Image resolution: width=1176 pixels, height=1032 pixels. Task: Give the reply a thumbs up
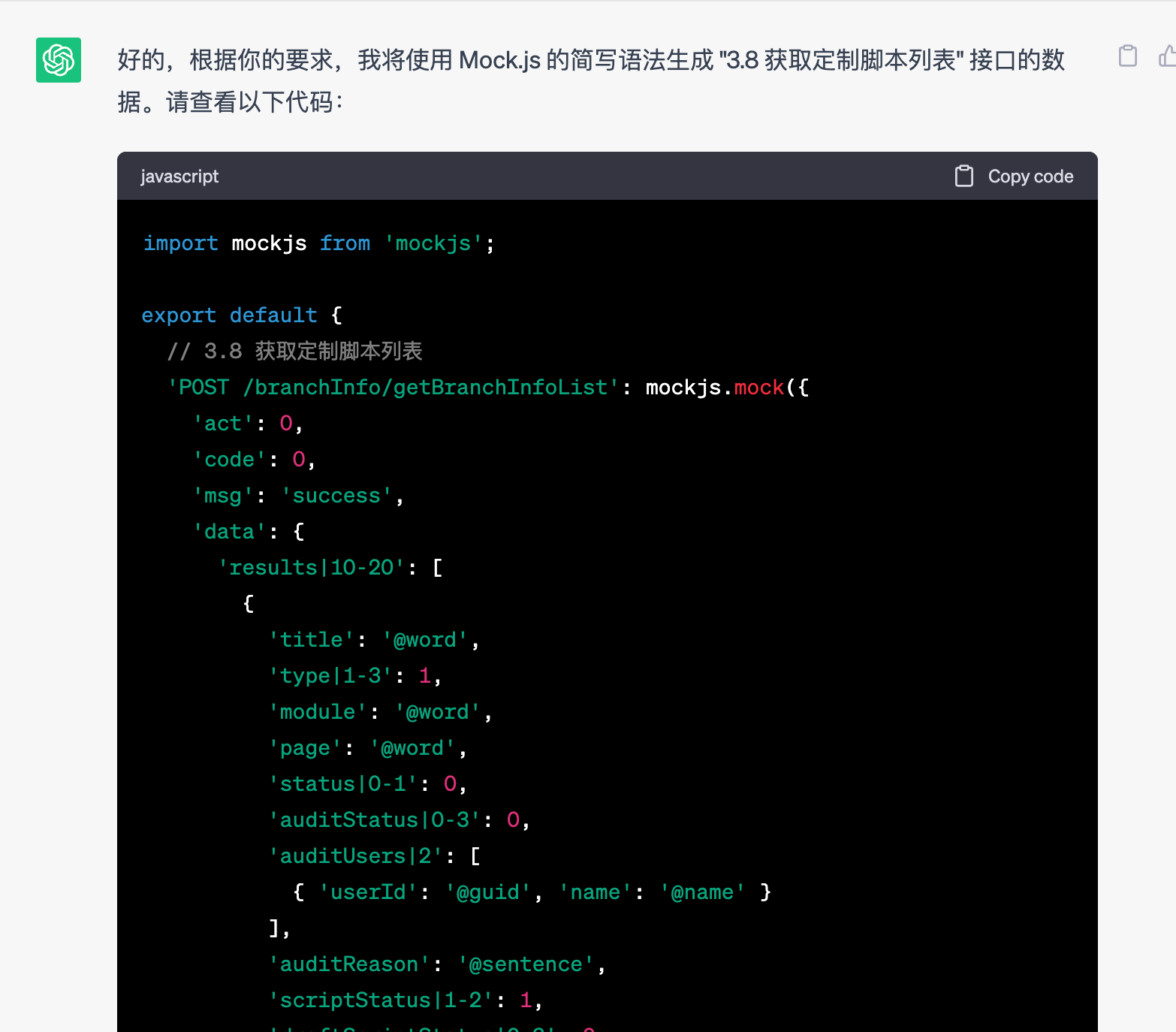1167,56
